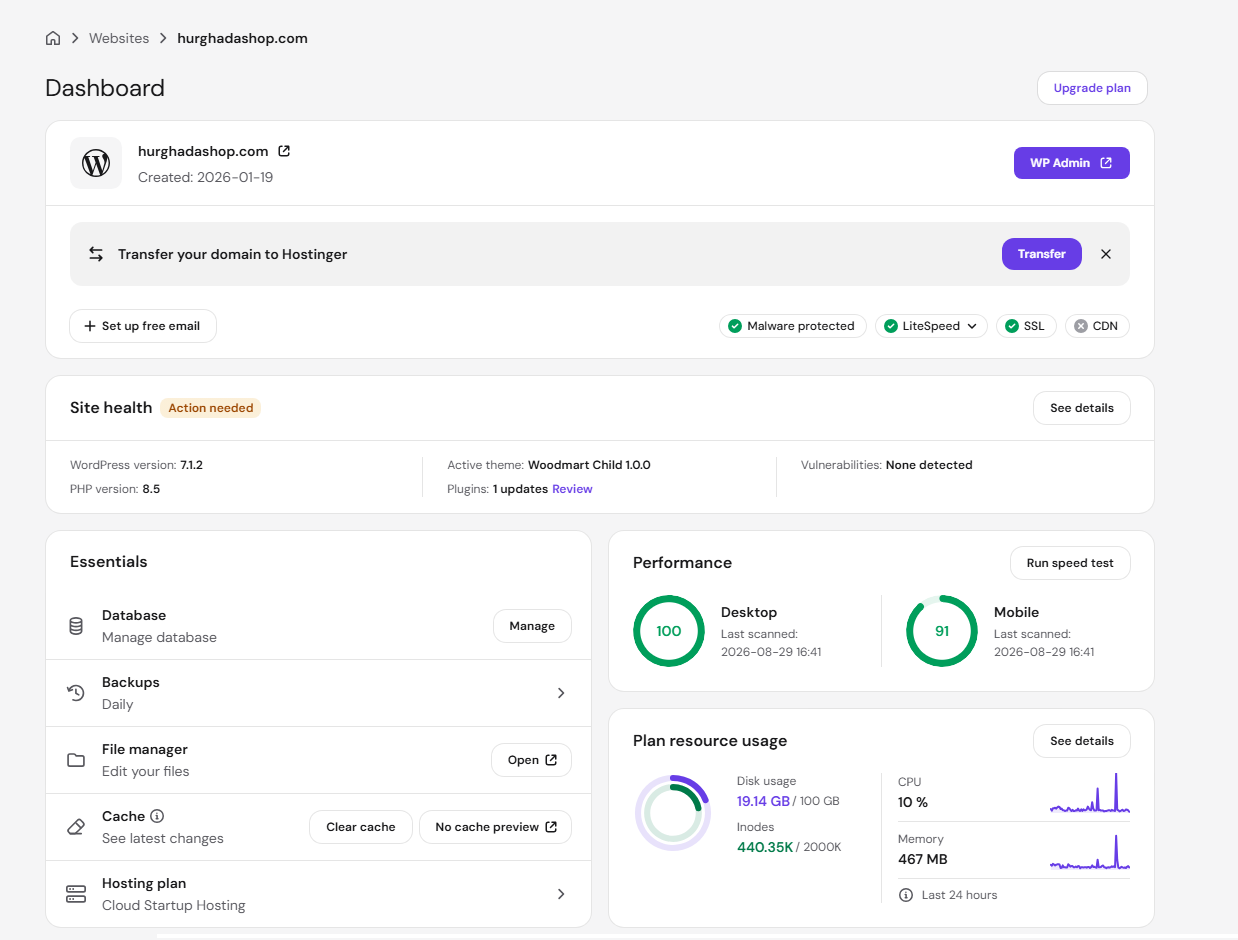
Task: Go to home via breadcrumb house icon
Action: pos(53,38)
